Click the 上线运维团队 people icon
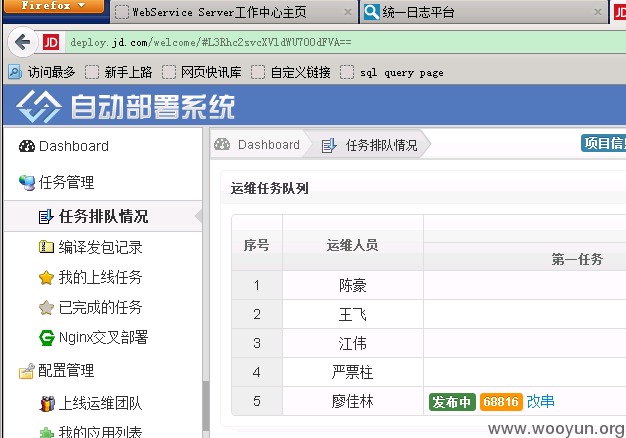 [47, 404]
